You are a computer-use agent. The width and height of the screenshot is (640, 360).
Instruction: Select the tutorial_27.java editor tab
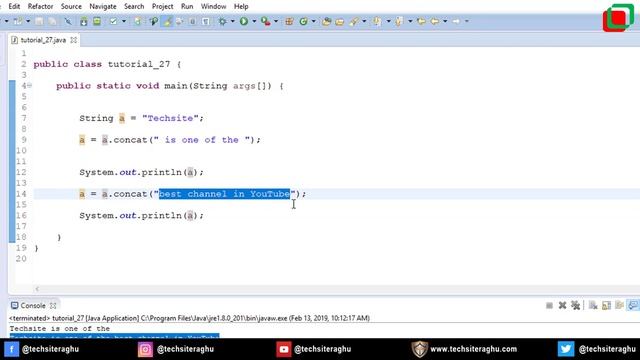pyautogui.click(x=43, y=40)
